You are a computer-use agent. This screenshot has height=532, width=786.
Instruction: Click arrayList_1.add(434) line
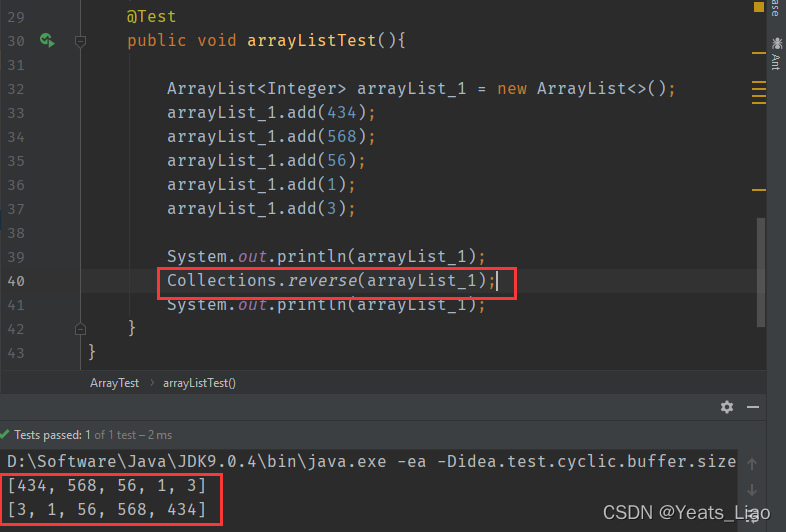[x=271, y=113]
